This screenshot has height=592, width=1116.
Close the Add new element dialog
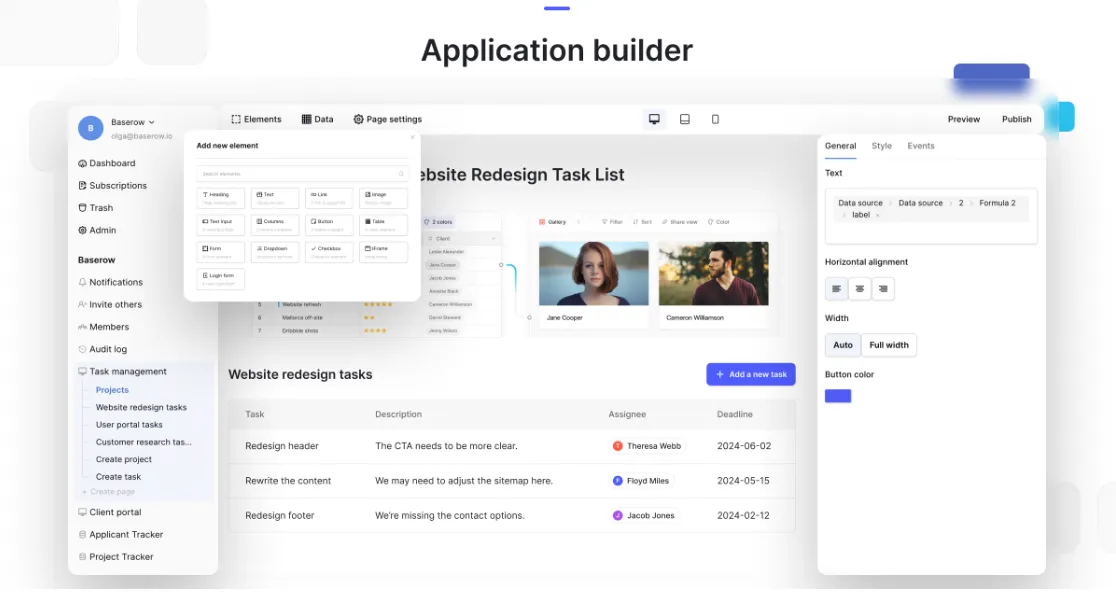point(412,137)
